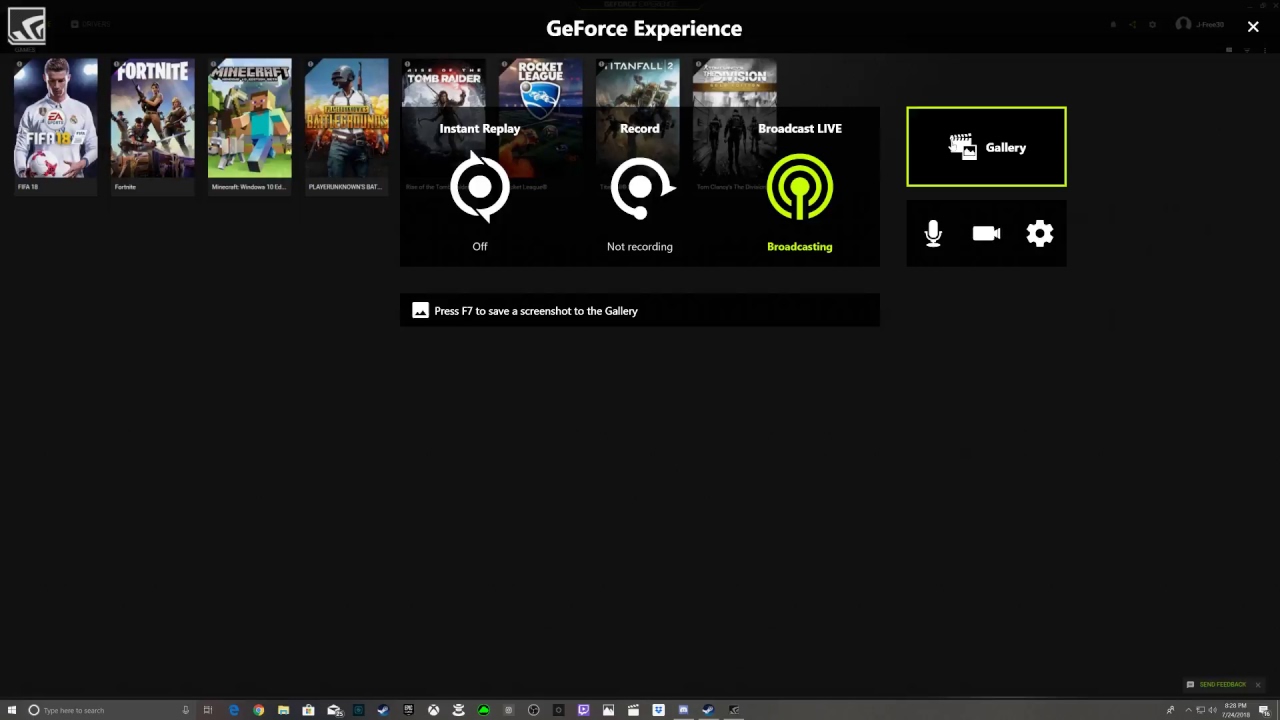Open the Photos app on taskbar

[x=608, y=710]
